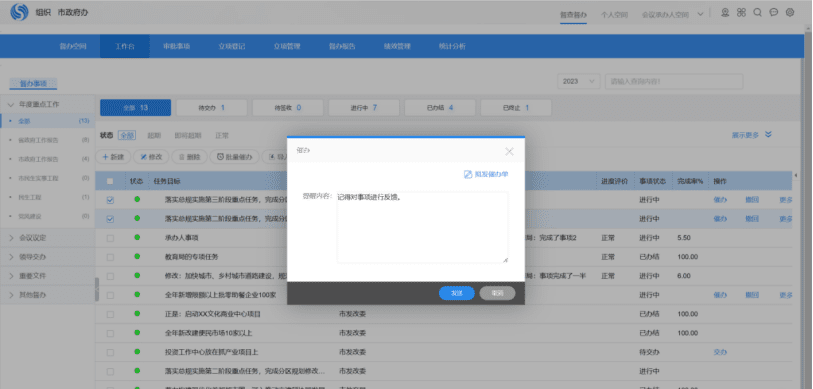Focus the 催办内容 text area
The image size is (813, 389).
coord(422,227)
